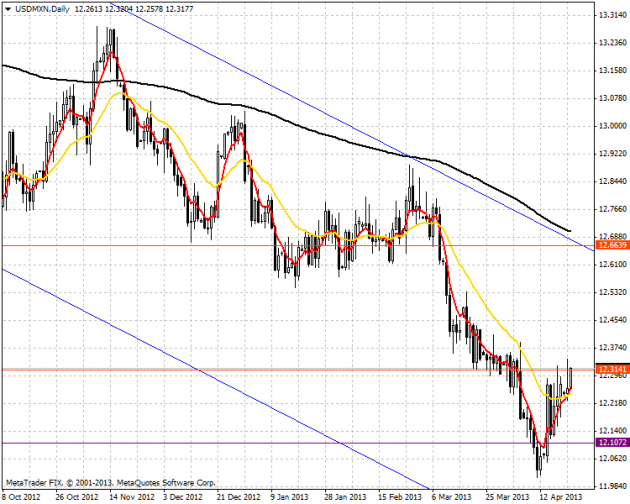Select the orange 12.3141 price tag
Viewport: 630px width, 504px height.
point(610,370)
